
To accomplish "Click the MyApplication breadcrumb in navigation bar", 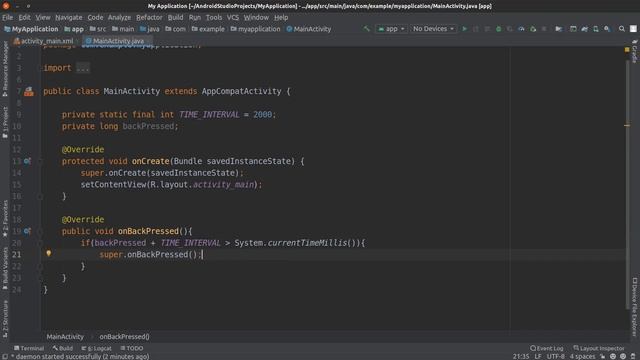I will coord(31,29).
